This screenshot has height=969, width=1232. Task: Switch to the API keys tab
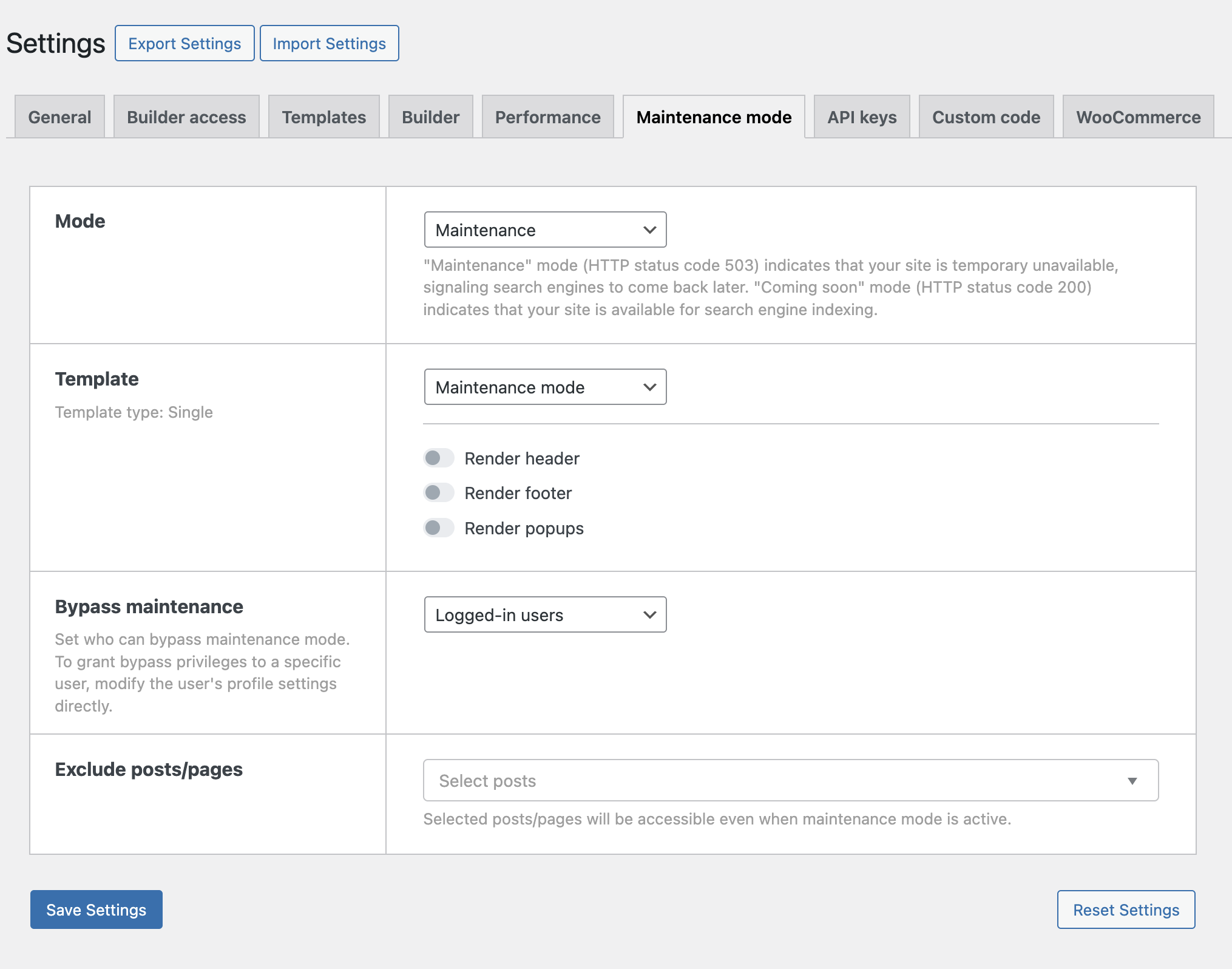coord(862,117)
